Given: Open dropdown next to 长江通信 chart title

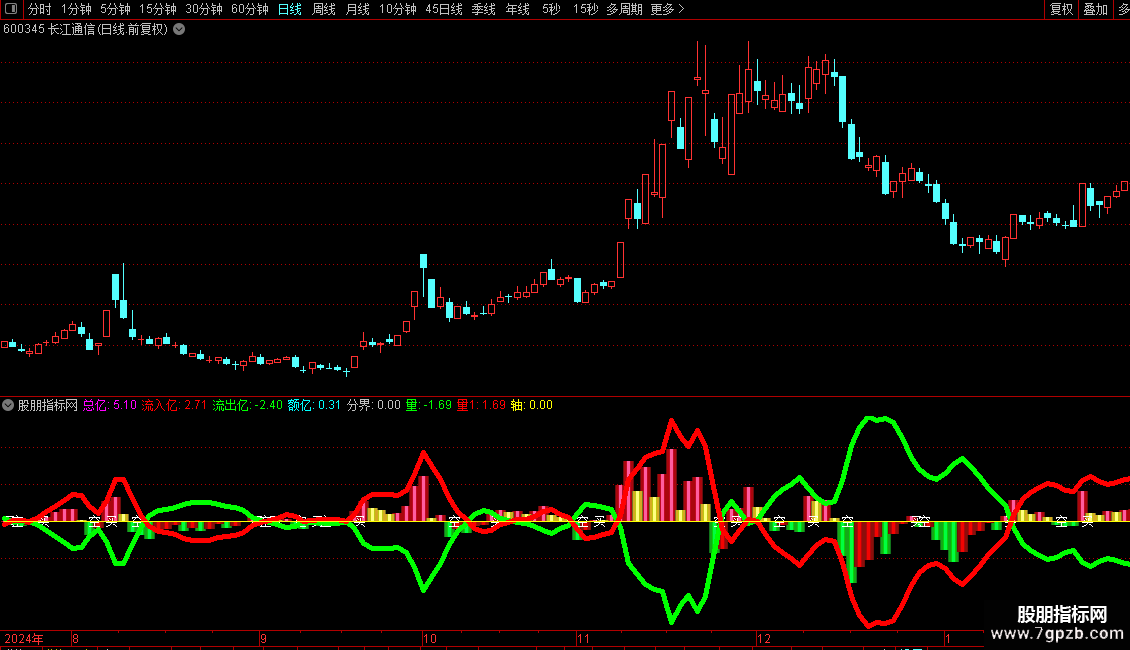Looking at the screenshot, I should click(179, 29).
